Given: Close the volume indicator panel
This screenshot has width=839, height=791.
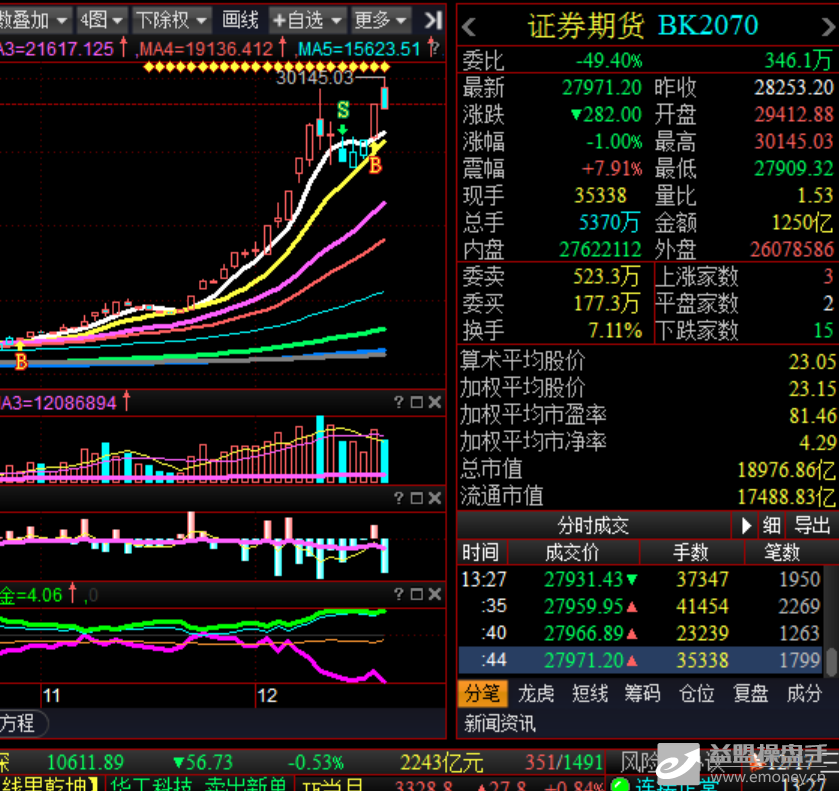Looking at the screenshot, I should click(434, 402).
